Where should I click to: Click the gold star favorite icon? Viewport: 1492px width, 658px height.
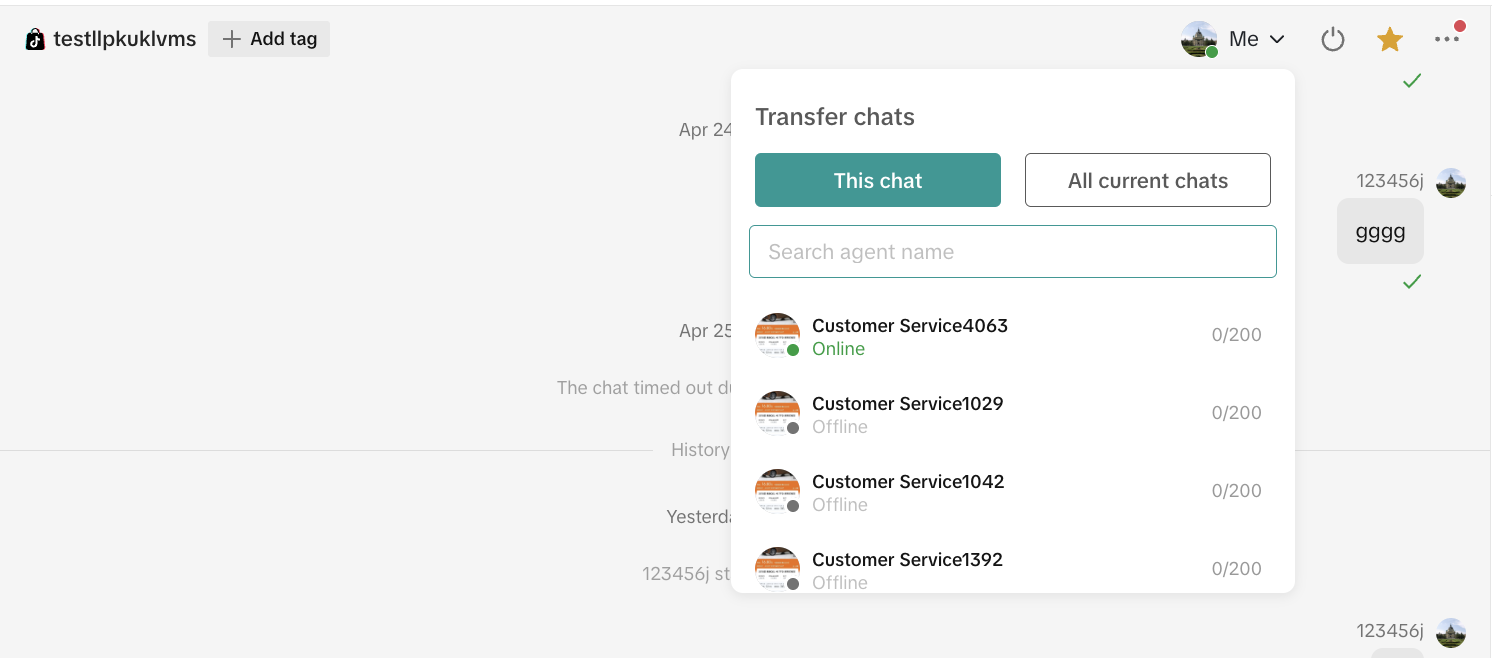pos(1390,40)
